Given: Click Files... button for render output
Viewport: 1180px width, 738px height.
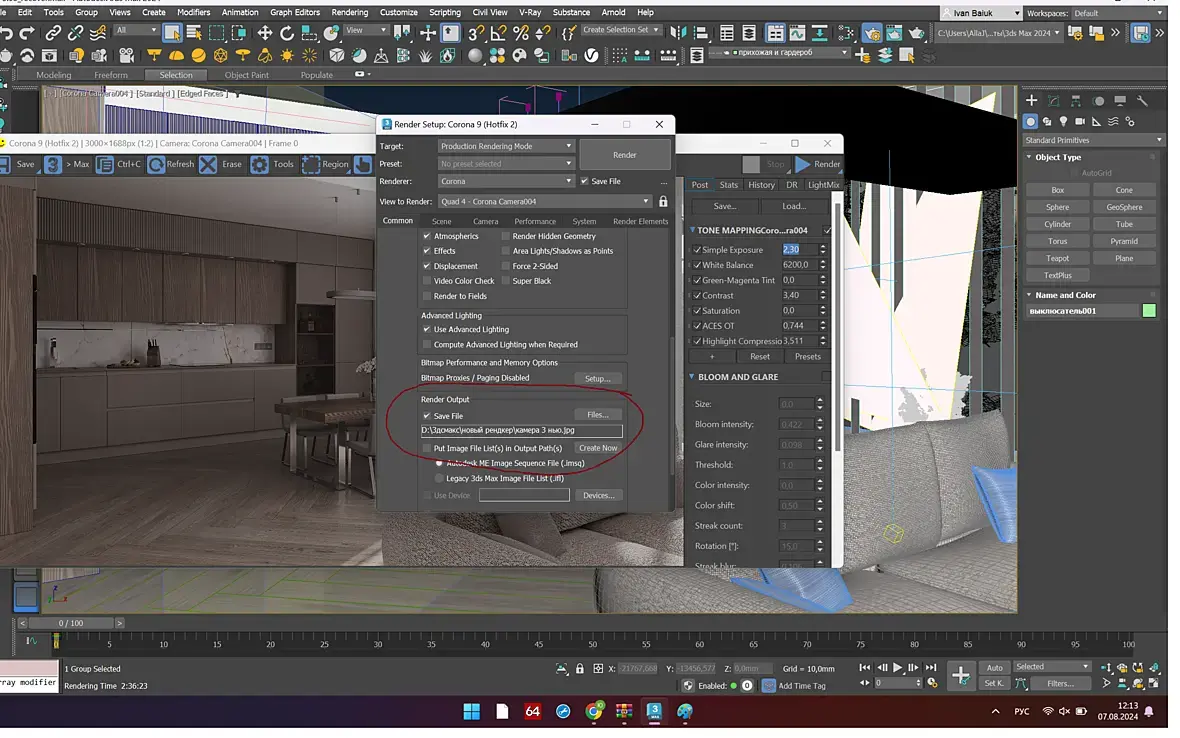Looking at the screenshot, I should pos(598,415).
